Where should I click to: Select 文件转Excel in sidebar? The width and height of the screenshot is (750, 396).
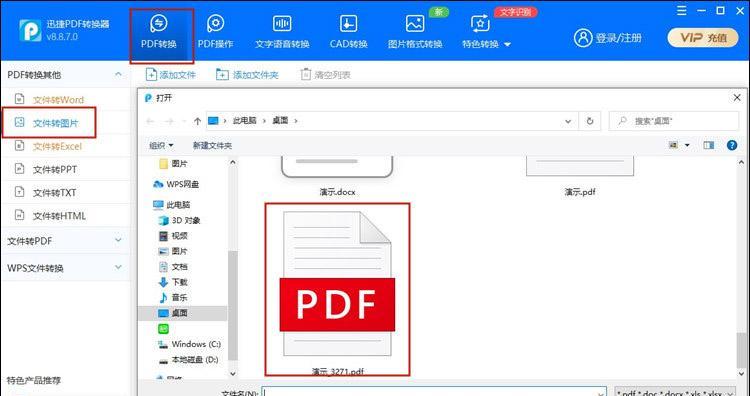57,146
